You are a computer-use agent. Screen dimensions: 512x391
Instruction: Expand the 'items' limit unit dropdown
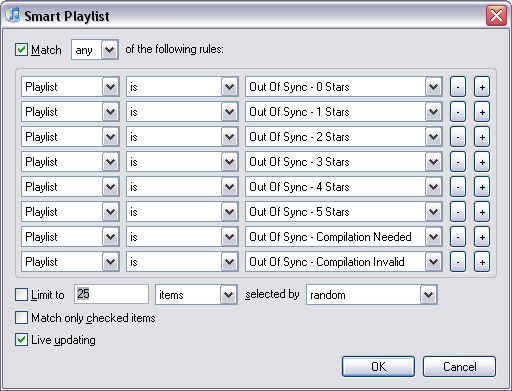point(196,295)
